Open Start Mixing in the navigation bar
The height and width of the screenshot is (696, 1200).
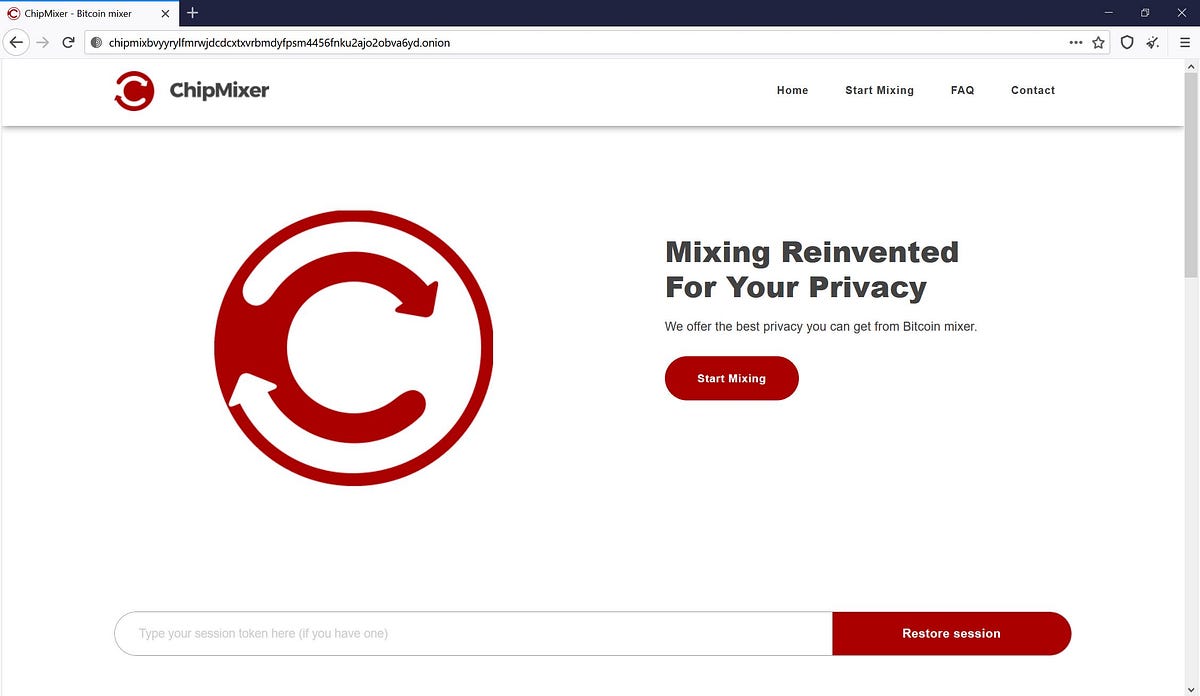pyautogui.click(x=879, y=90)
